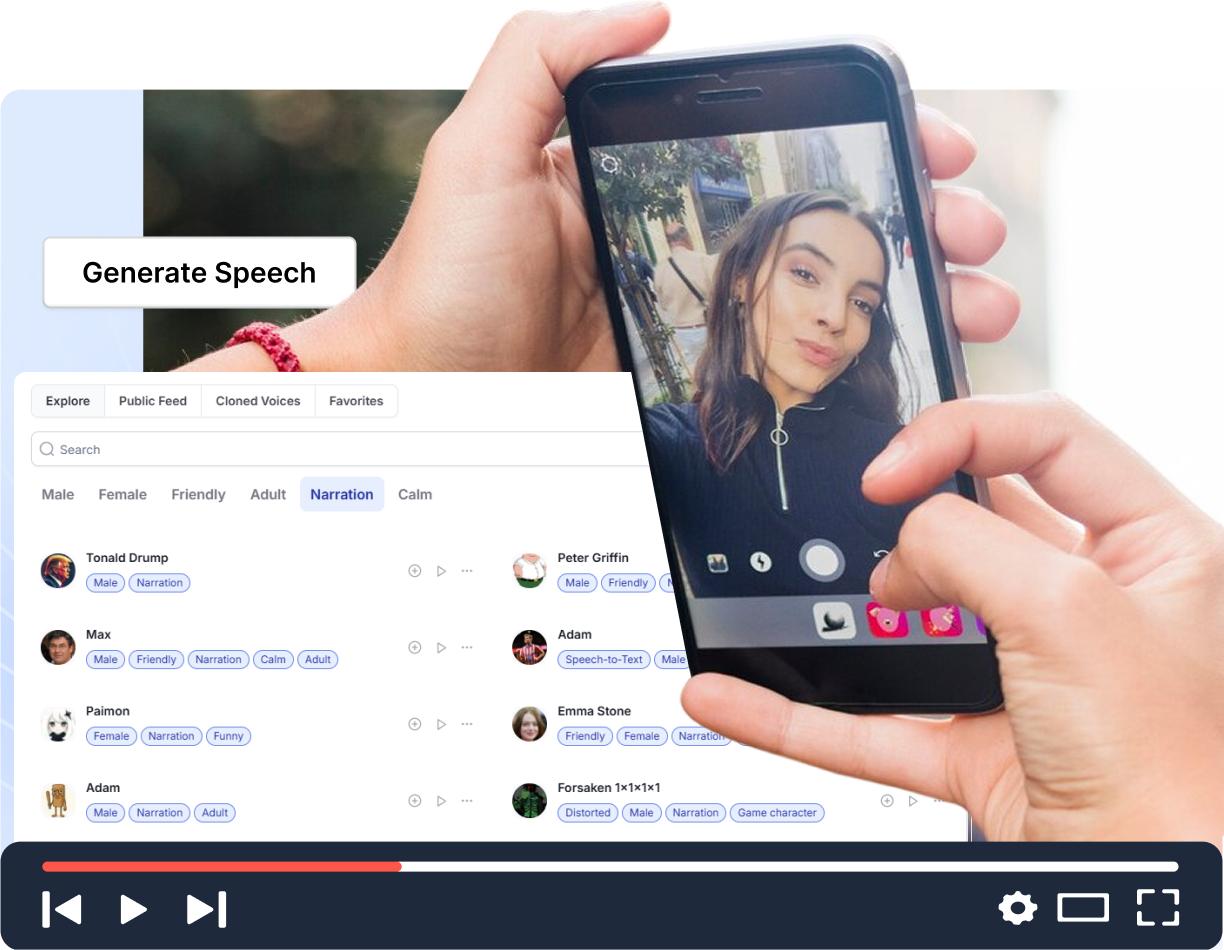Skip back to the previous video
This screenshot has width=1224, height=950.
click(x=62, y=909)
